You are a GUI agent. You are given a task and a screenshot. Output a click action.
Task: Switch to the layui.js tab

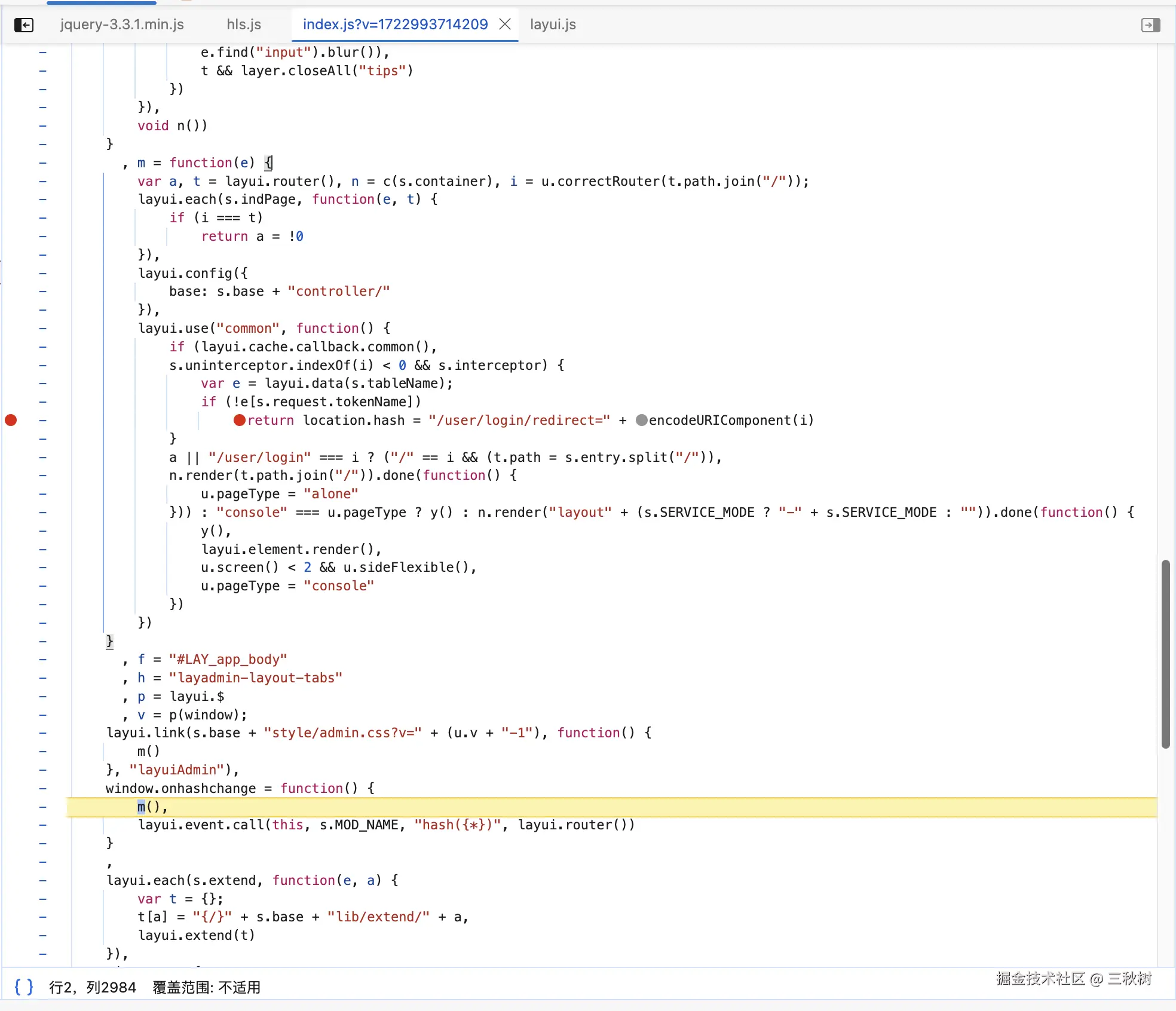553,24
